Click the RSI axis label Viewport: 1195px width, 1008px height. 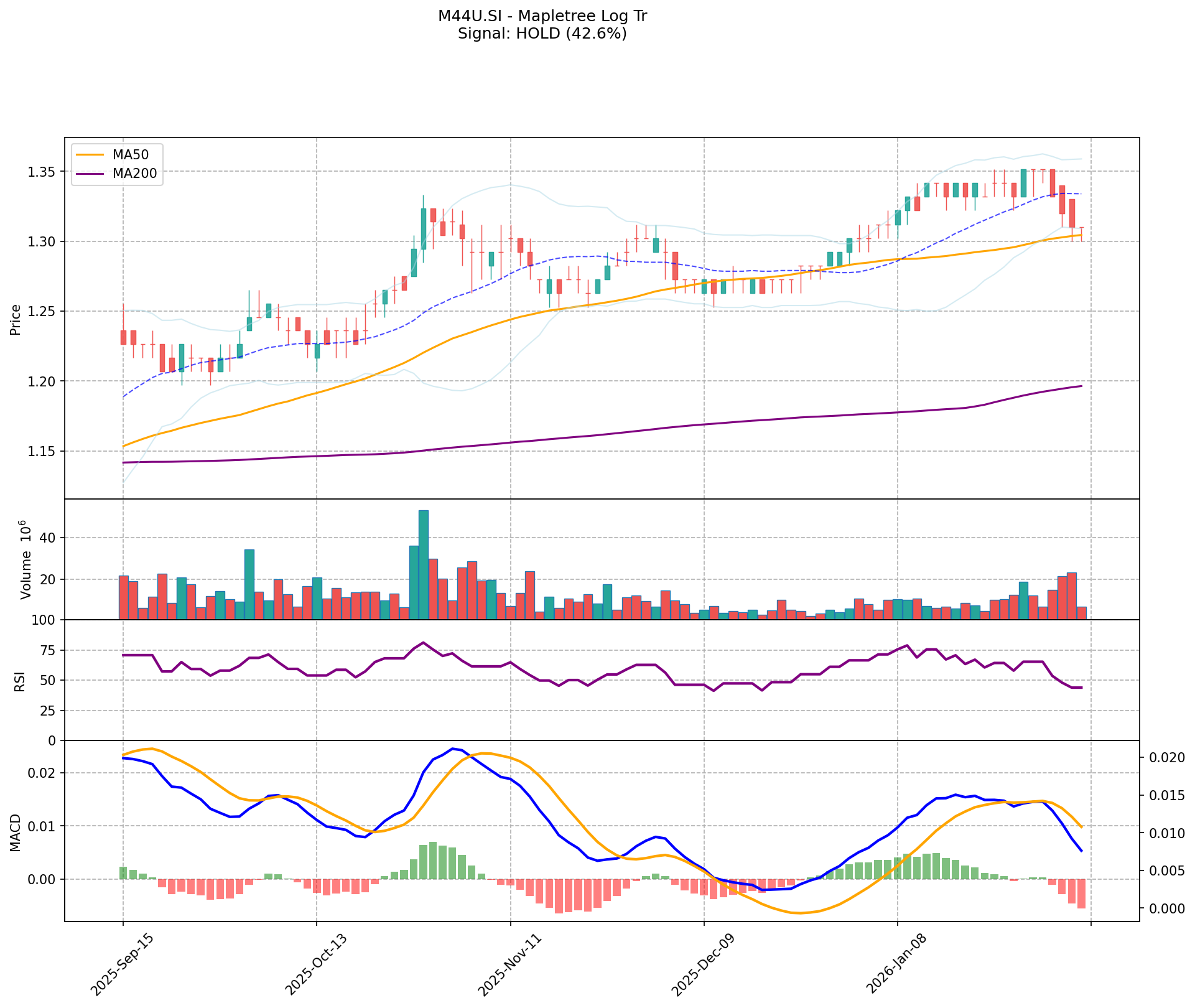pyautogui.click(x=20, y=681)
